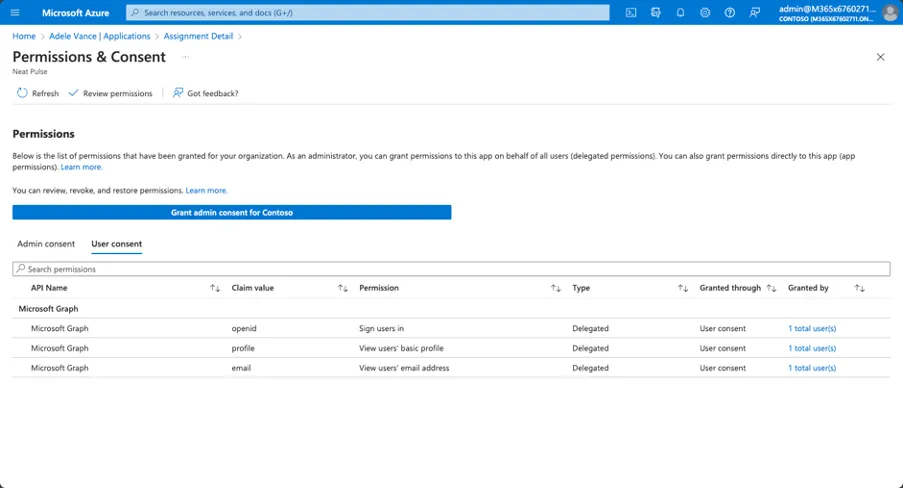The height and width of the screenshot is (488, 904).
Task: Sort the table by API Name
Action: click(x=215, y=288)
